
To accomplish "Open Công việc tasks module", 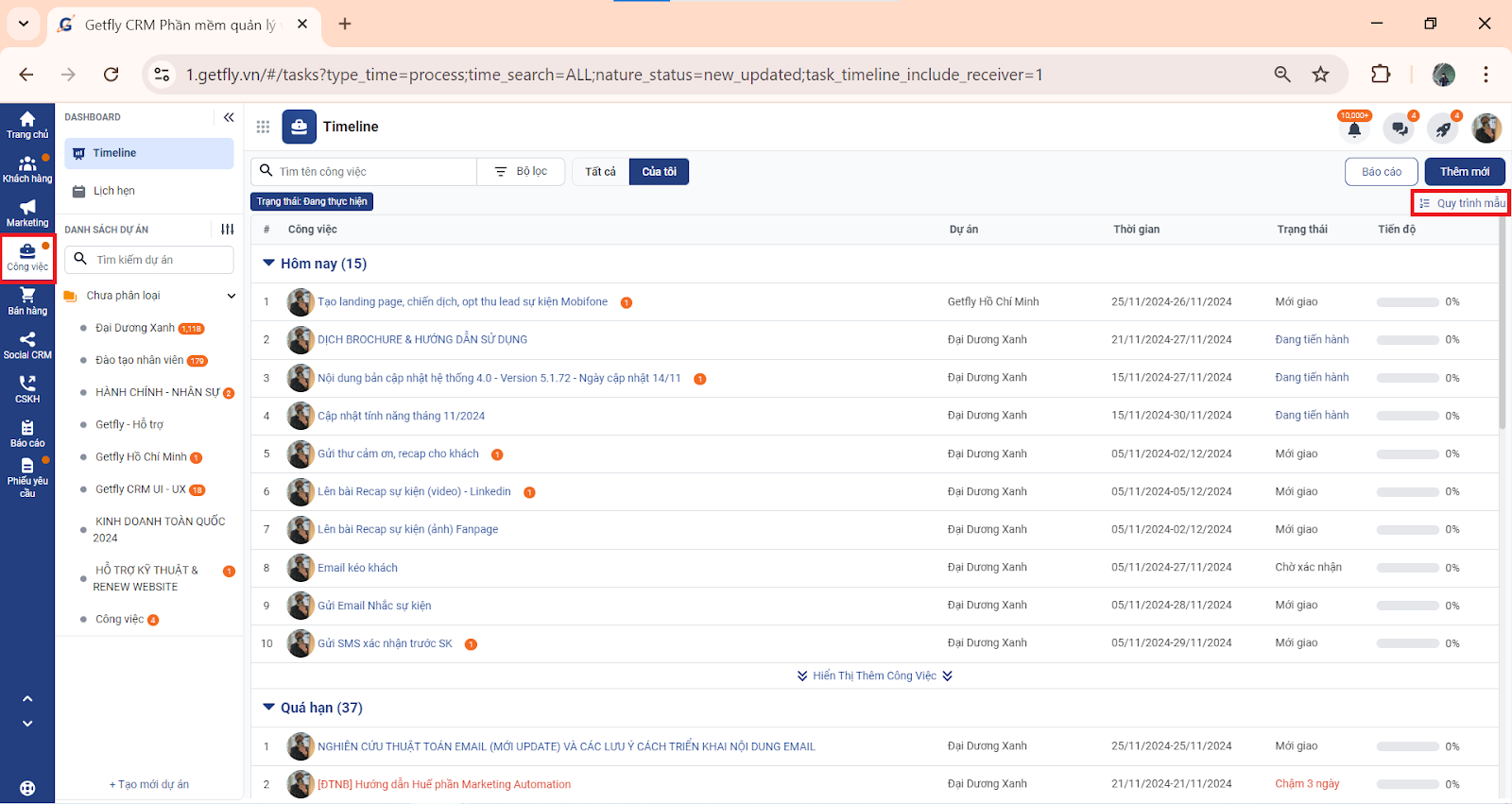I will pyautogui.click(x=27, y=257).
